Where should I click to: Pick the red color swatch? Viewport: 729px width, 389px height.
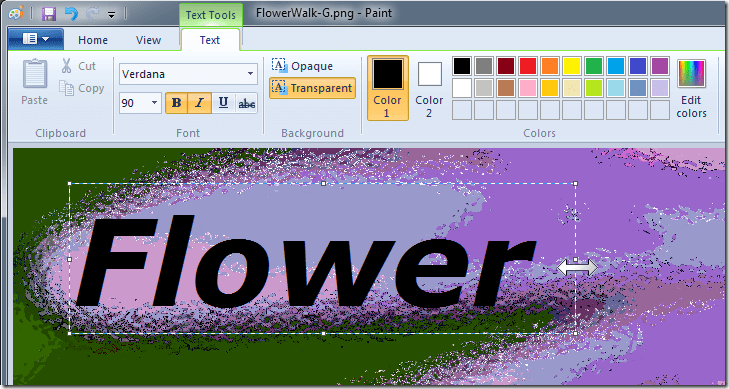point(528,66)
